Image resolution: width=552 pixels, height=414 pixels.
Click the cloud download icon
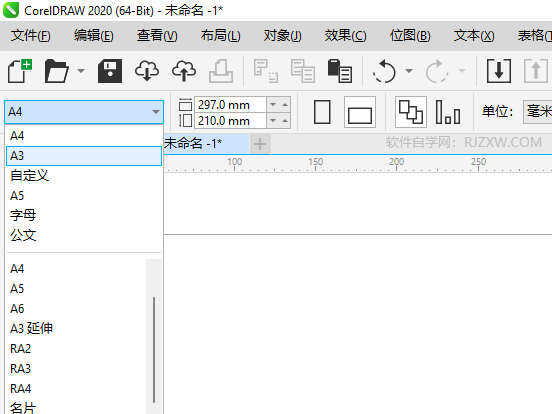pos(147,71)
